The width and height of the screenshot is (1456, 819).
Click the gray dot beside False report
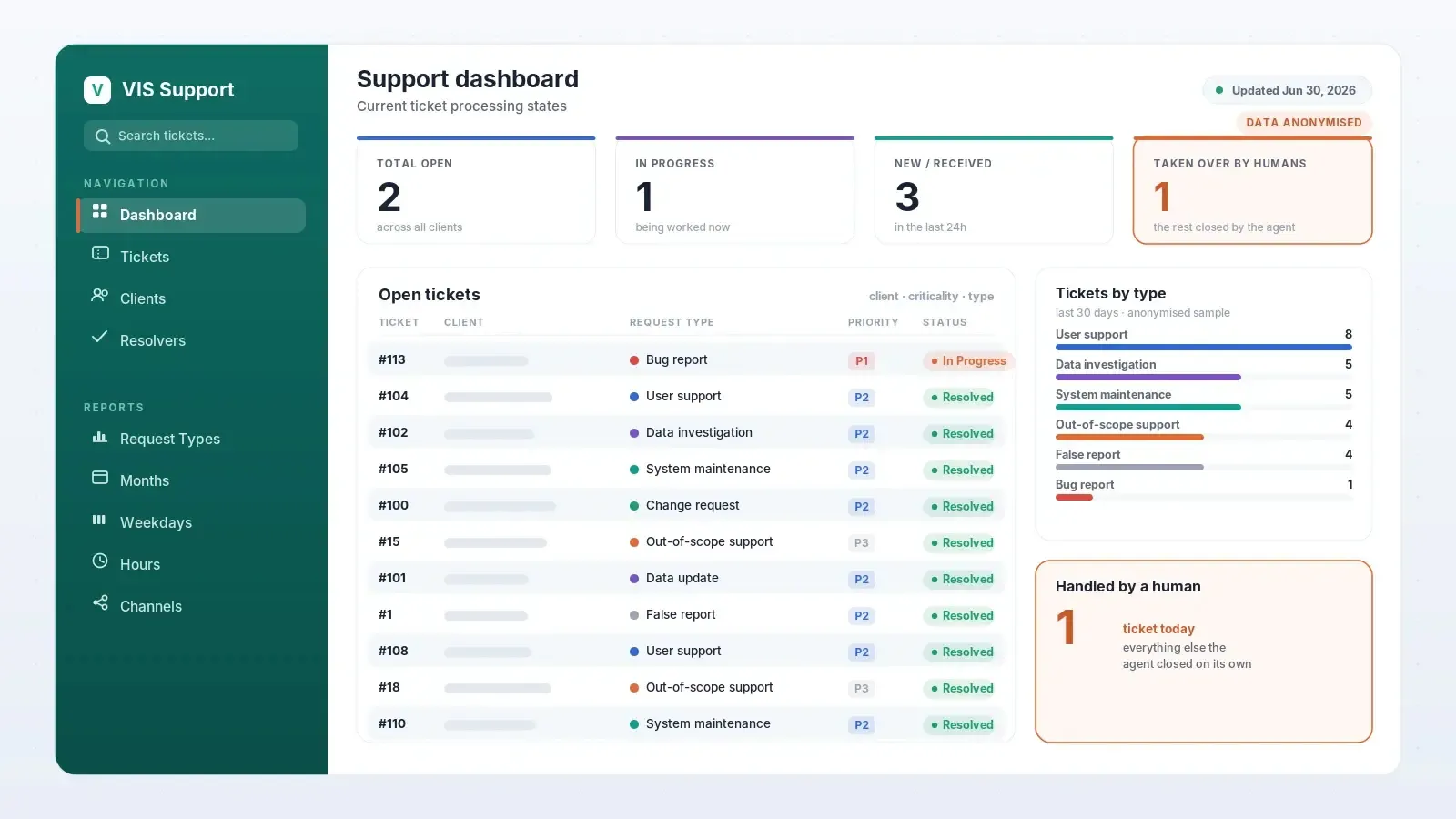point(634,615)
